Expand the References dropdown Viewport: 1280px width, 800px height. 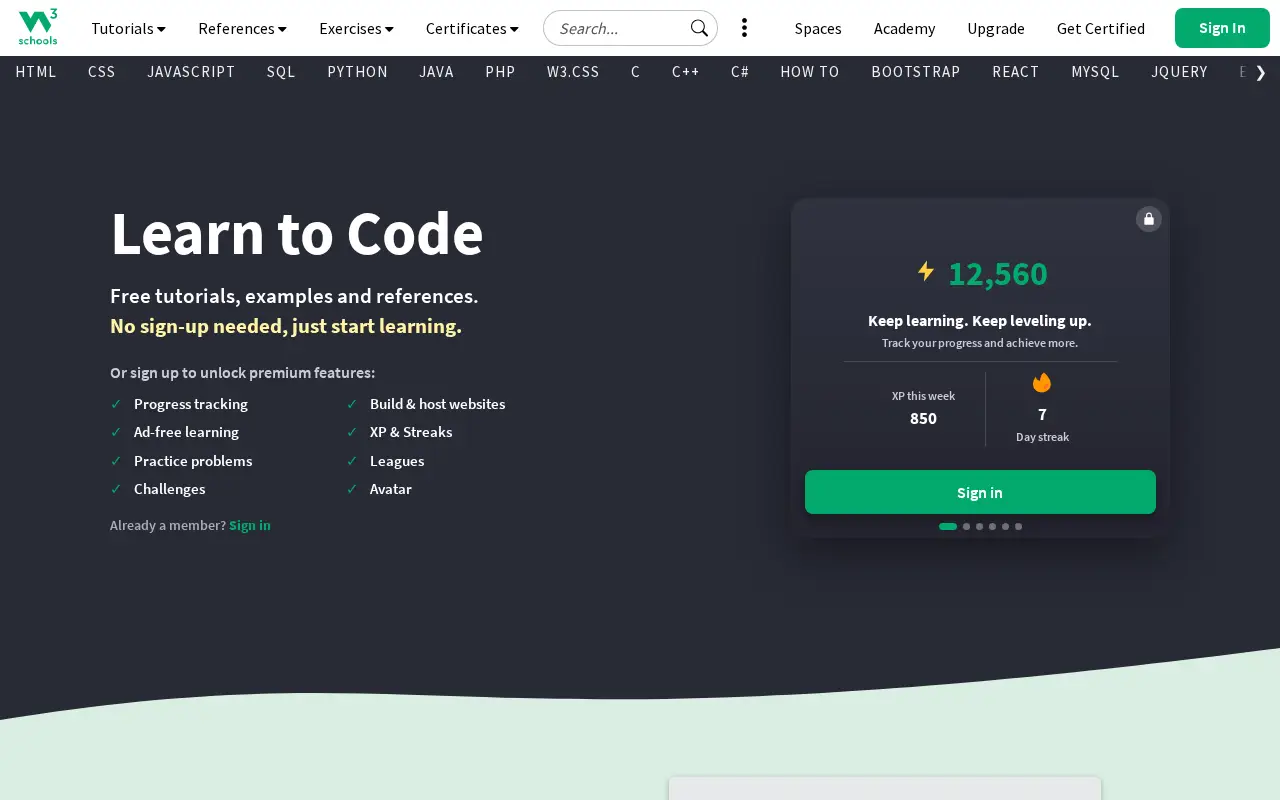click(x=242, y=28)
